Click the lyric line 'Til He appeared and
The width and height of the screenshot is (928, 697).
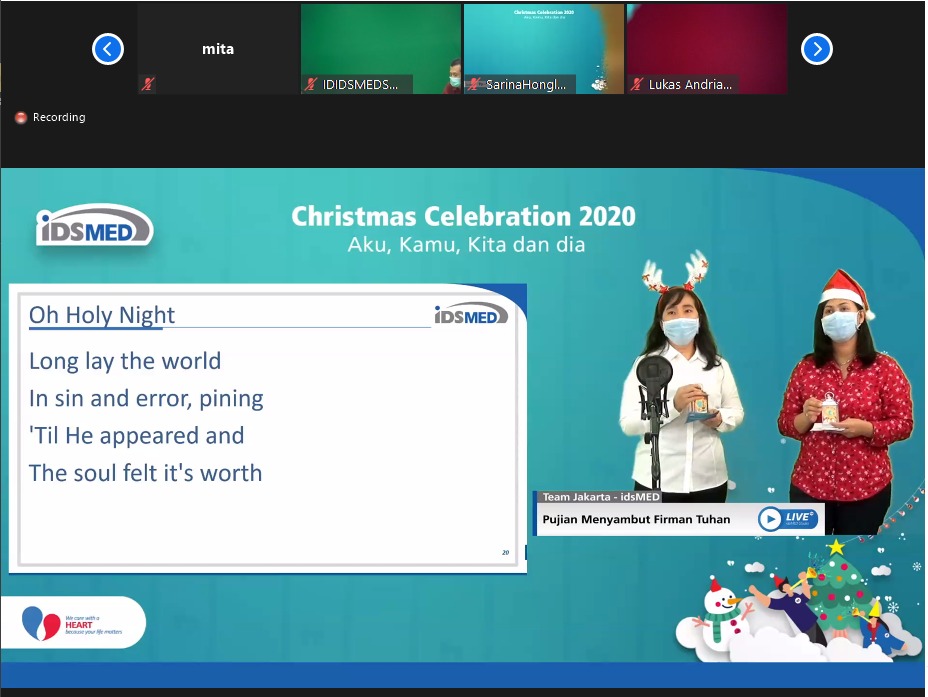[137, 436]
